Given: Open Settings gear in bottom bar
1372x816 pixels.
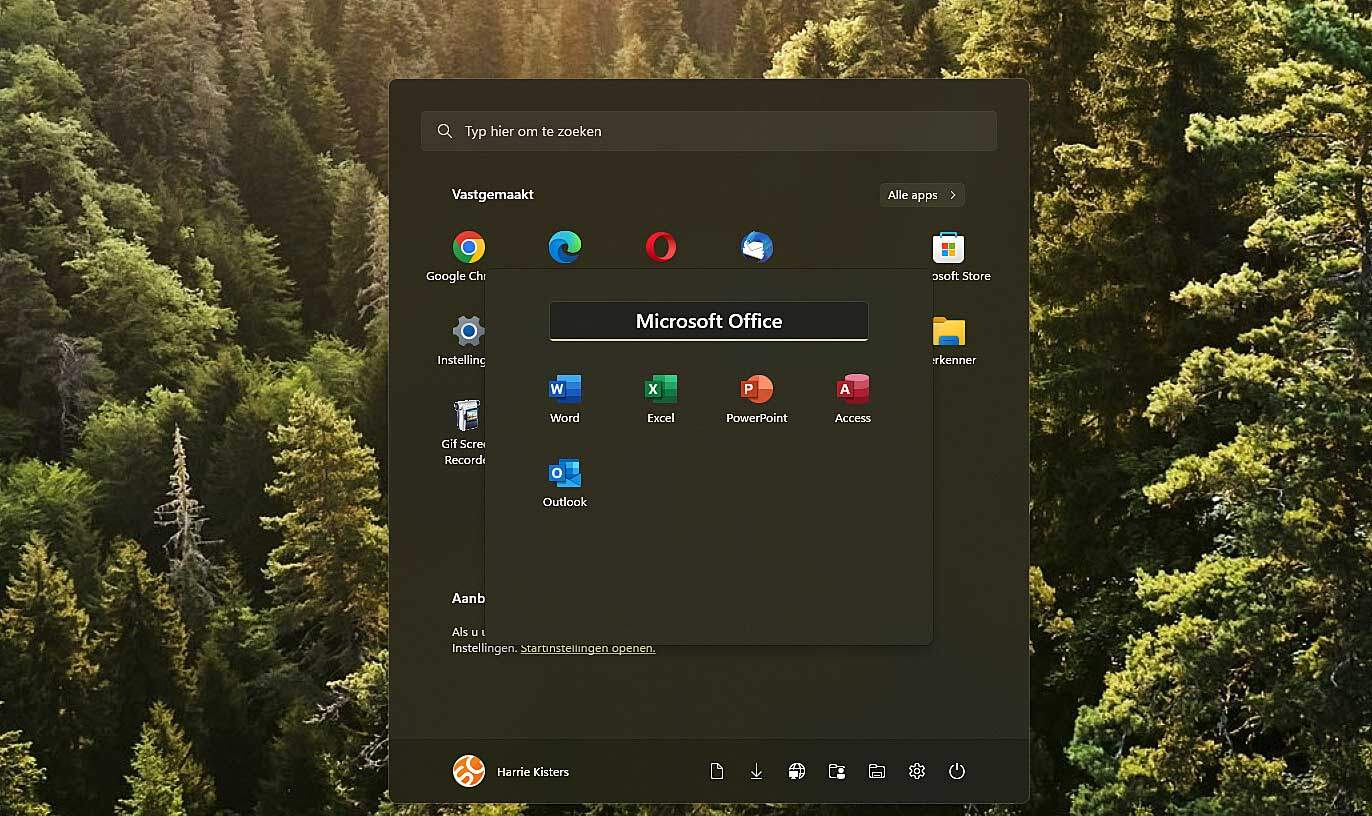Looking at the screenshot, I should pyautogui.click(x=917, y=771).
